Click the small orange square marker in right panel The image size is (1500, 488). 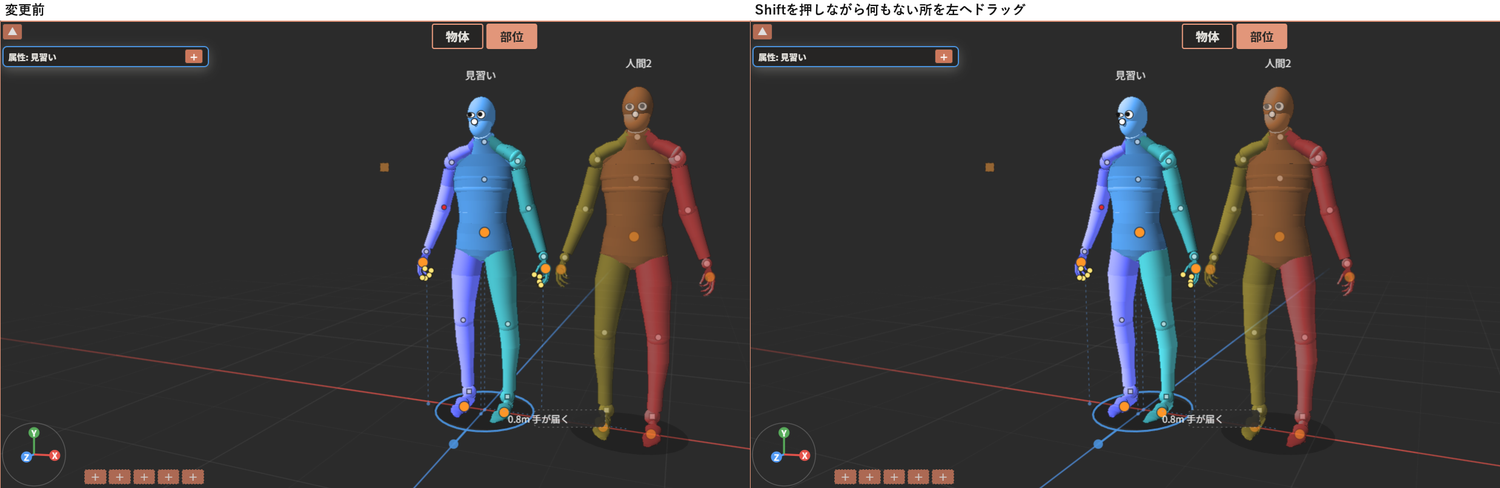990,167
